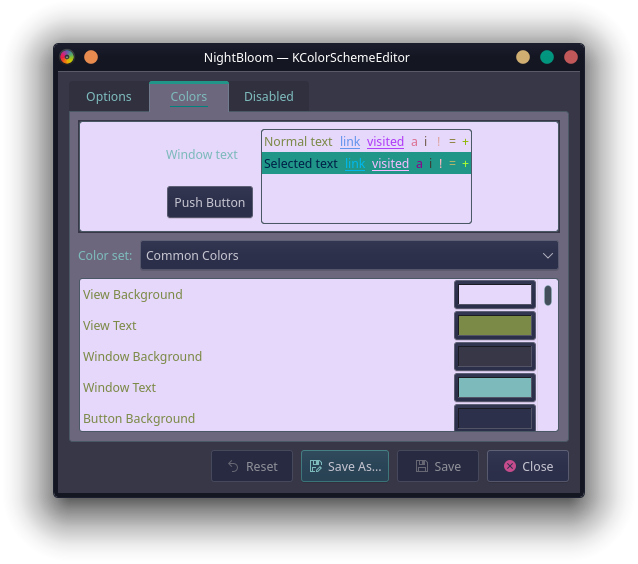Click the Close button

[528, 466]
